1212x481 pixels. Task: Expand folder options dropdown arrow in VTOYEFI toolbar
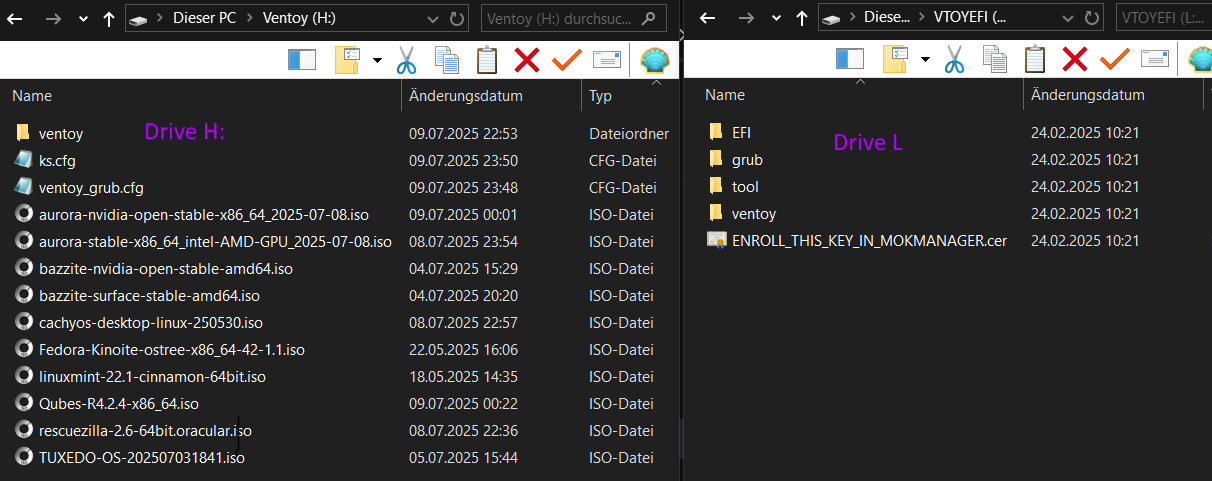click(925, 60)
